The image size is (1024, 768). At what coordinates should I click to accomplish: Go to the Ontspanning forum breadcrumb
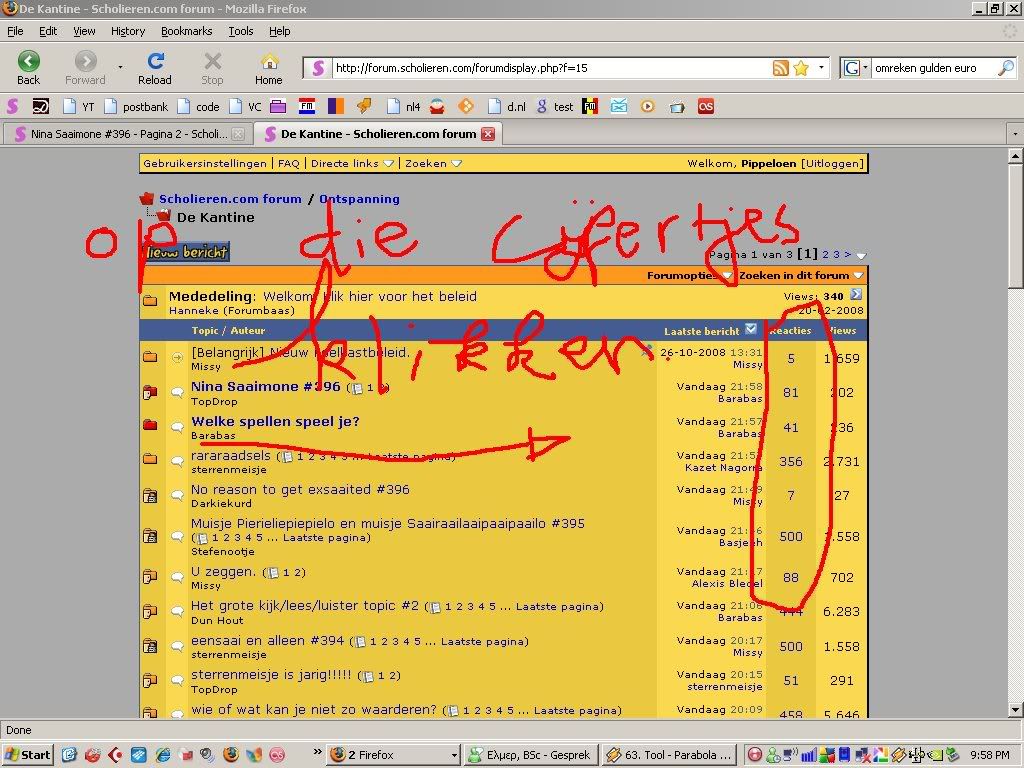359,199
